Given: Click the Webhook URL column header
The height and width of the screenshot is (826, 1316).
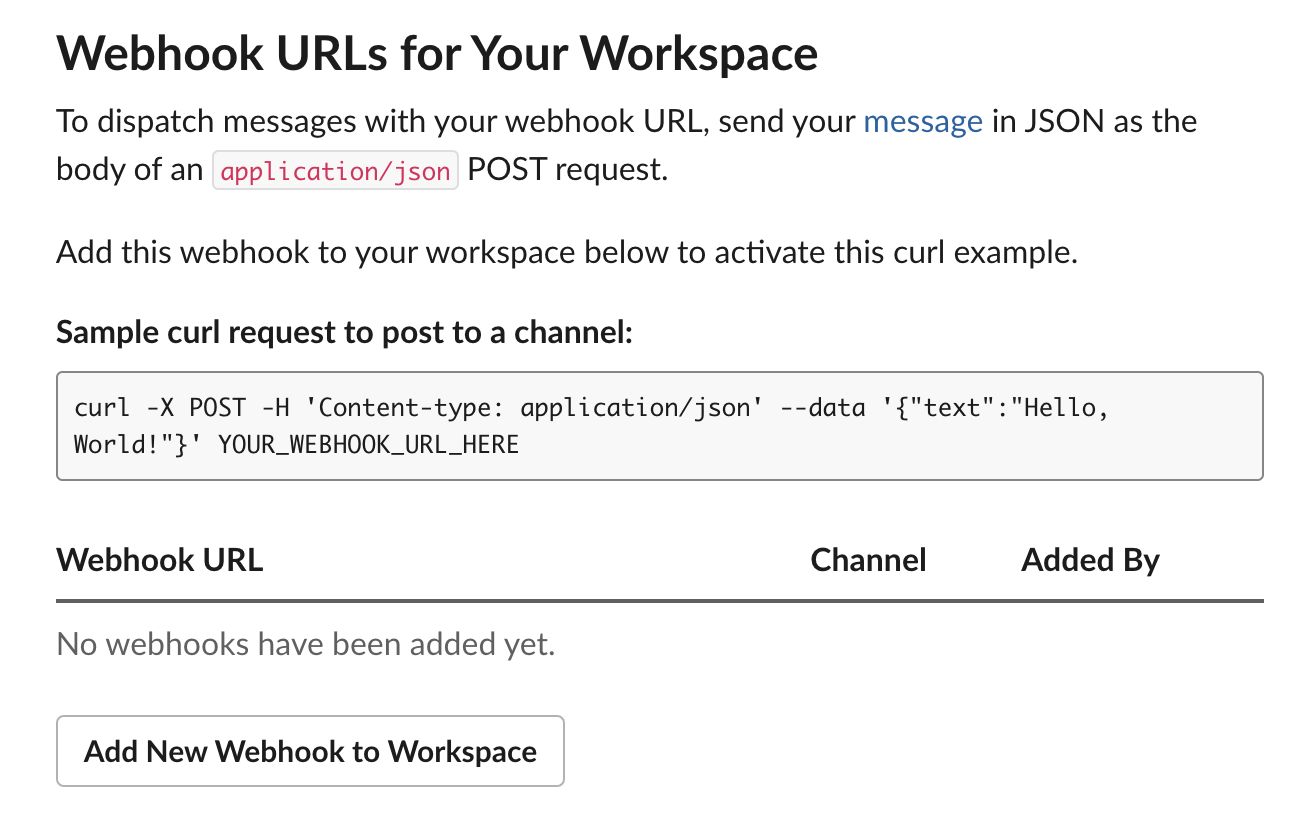Looking at the screenshot, I should point(160,559).
